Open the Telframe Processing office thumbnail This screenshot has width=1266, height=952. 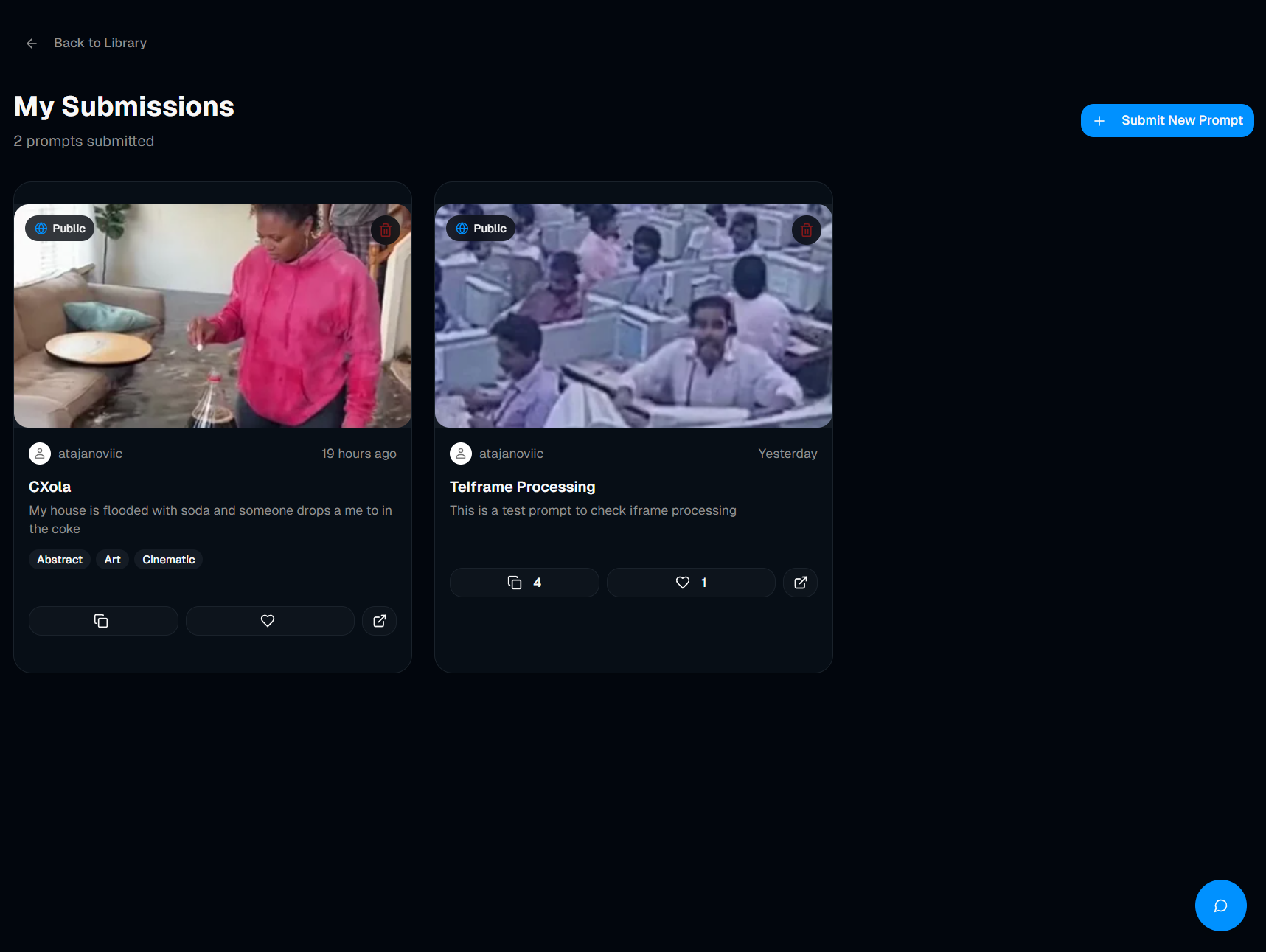coord(633,324)
